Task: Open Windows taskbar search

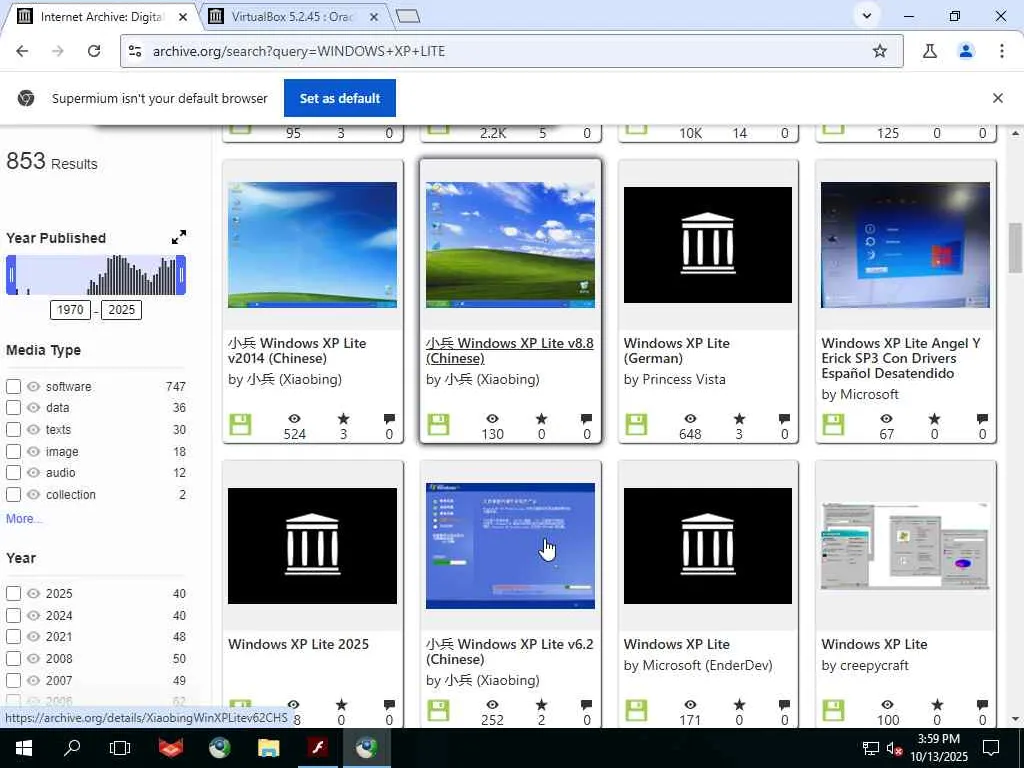Action: tap(72, 748)
